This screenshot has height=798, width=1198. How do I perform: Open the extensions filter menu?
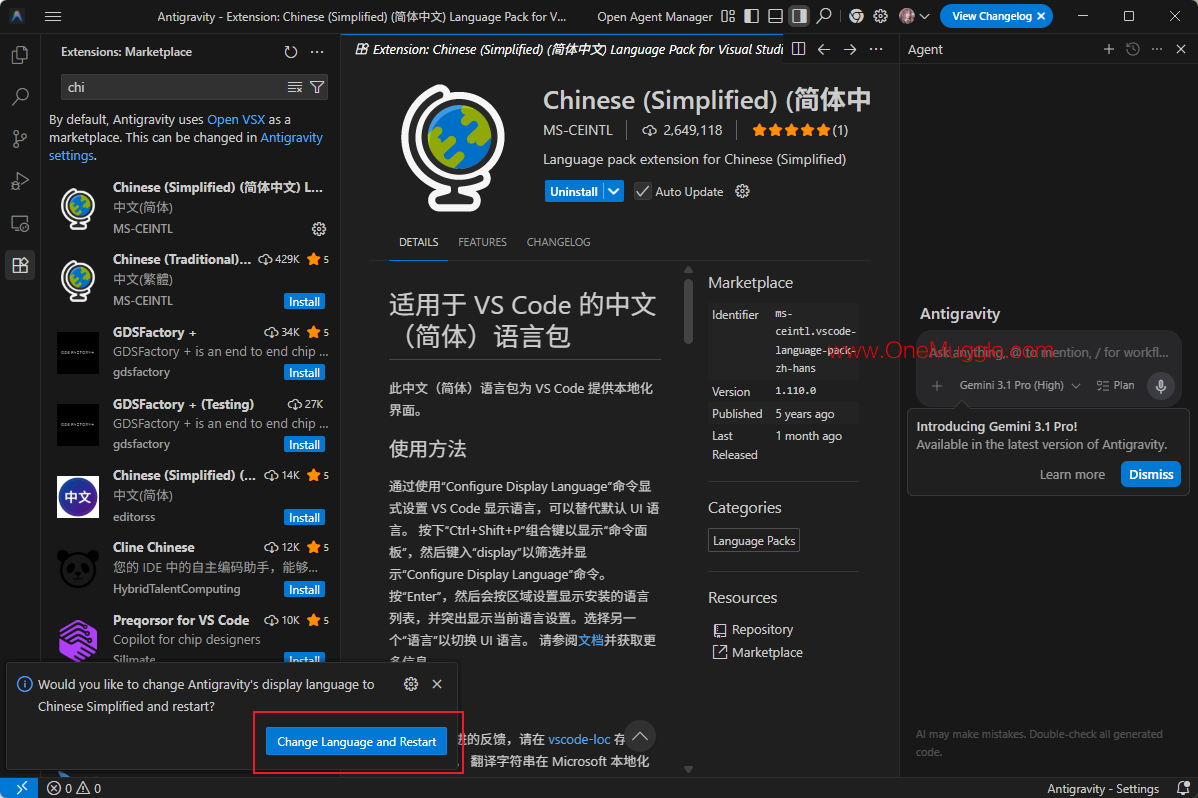coord(317,87)
